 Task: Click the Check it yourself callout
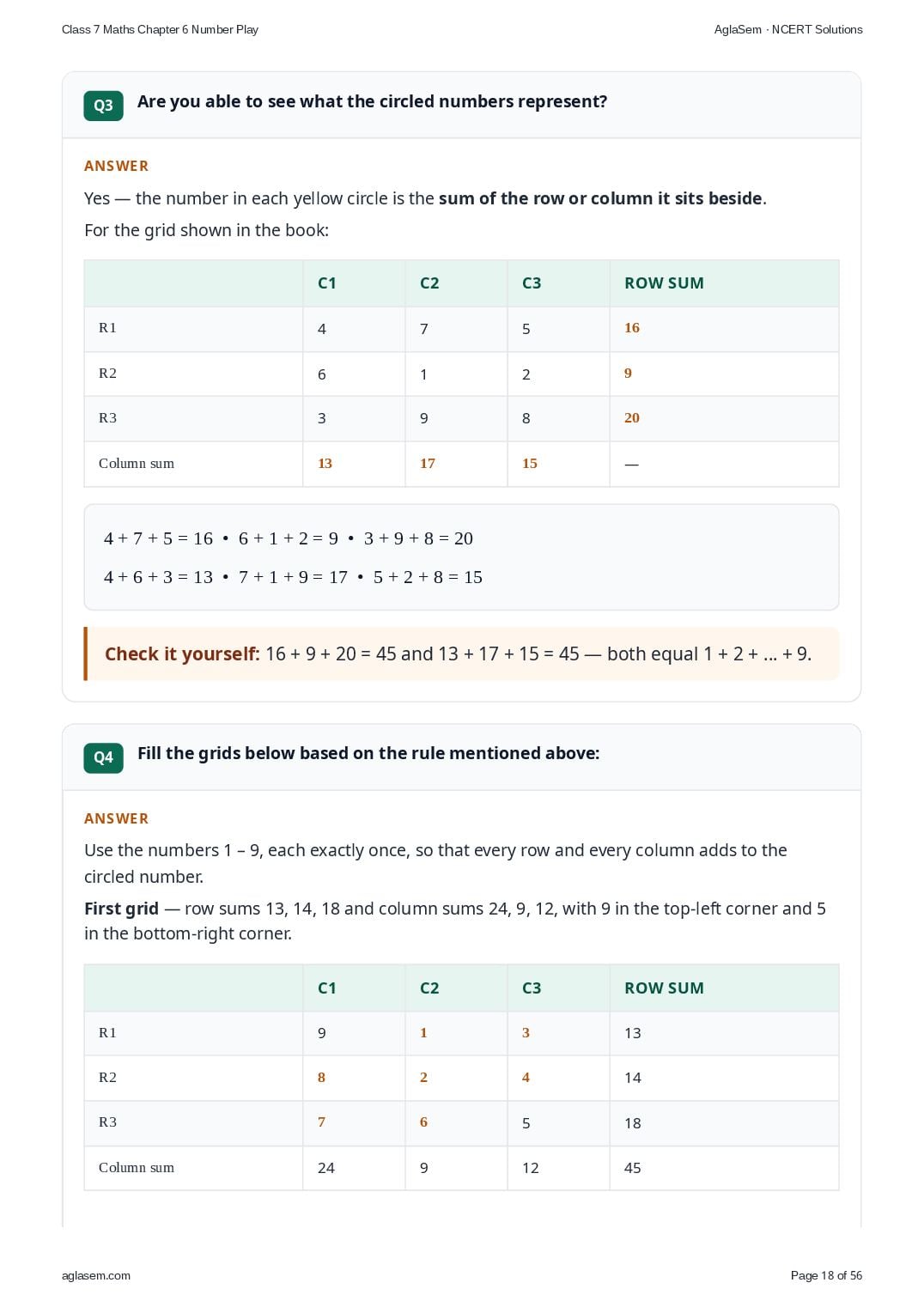pyautogui.click(x=461, y=654)
